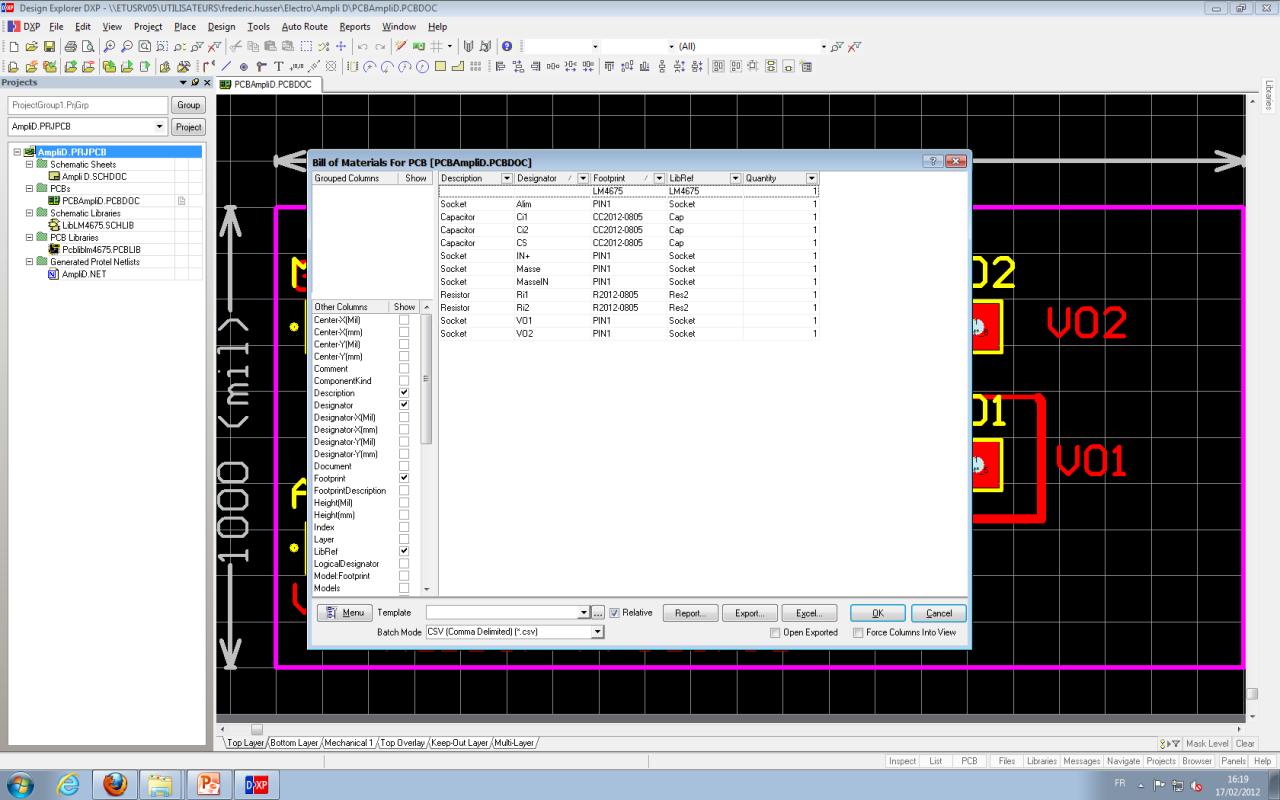Viewport: 1280px width, 800px height.
Task: Click the Print icon in the toolbar
Action: pos(71,46)
